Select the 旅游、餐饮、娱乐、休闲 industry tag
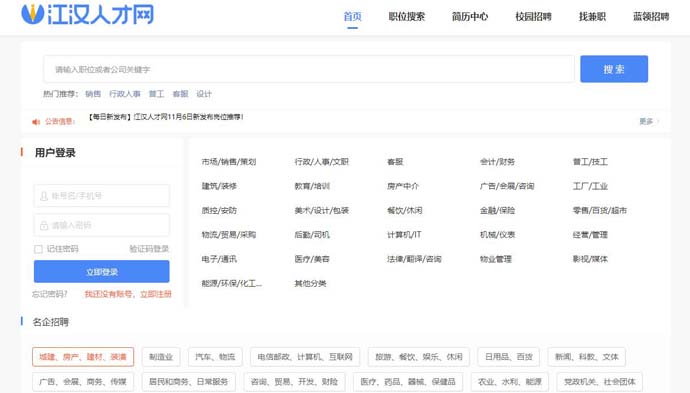 click(418, 357)
